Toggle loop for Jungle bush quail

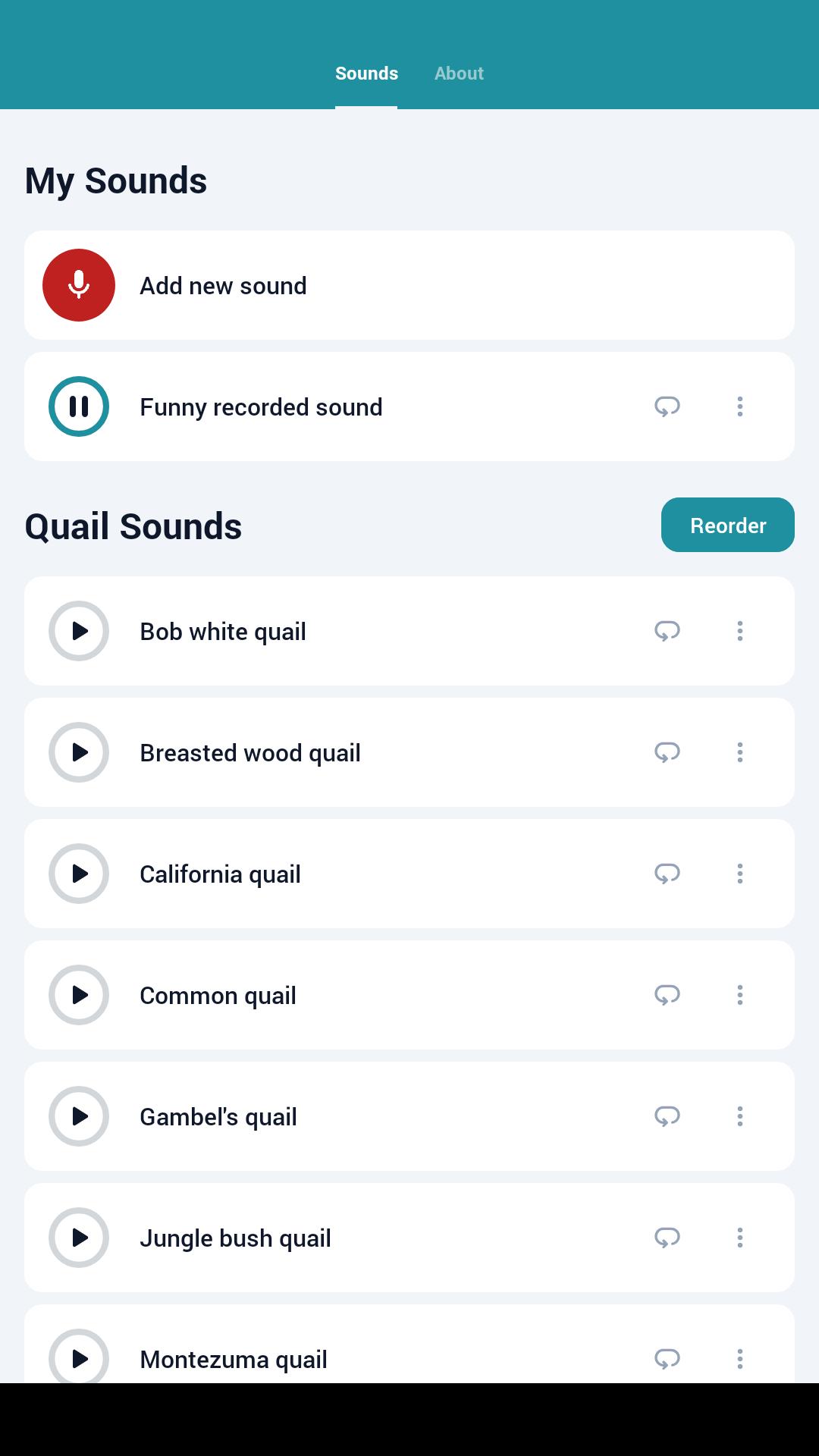(x=667, y=1238)
